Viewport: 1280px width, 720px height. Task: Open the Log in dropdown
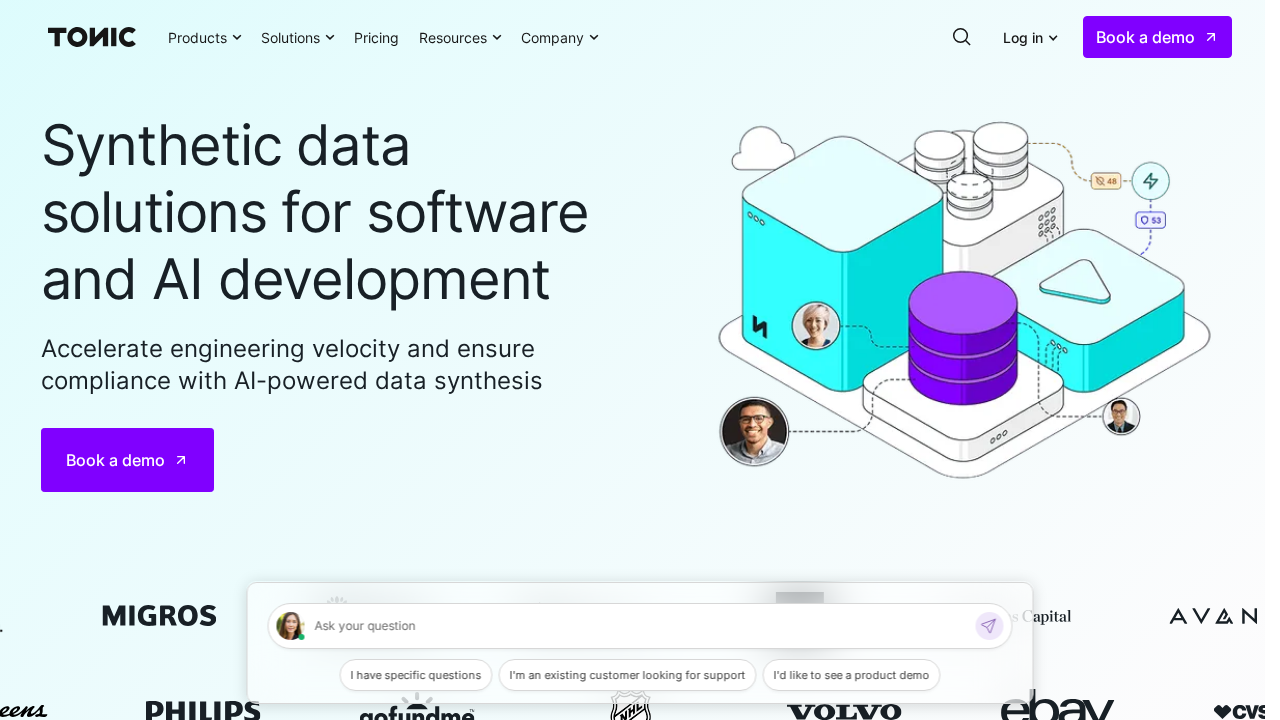pos(1030,38)
